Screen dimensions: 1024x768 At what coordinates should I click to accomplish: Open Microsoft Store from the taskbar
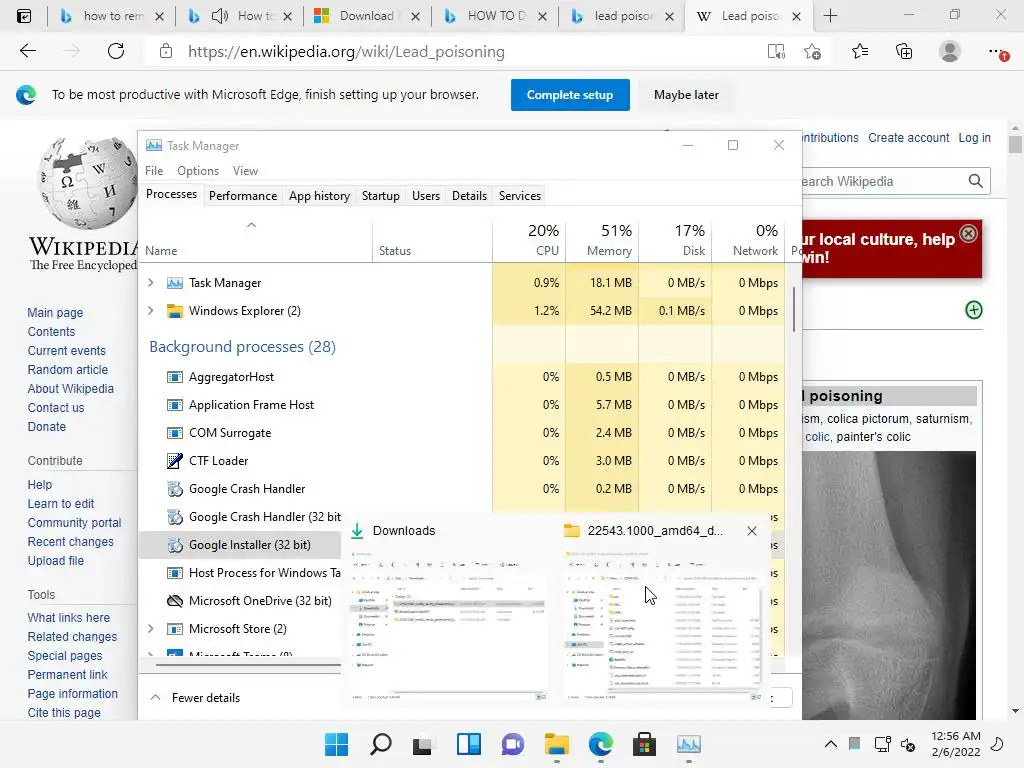(645, 744)
